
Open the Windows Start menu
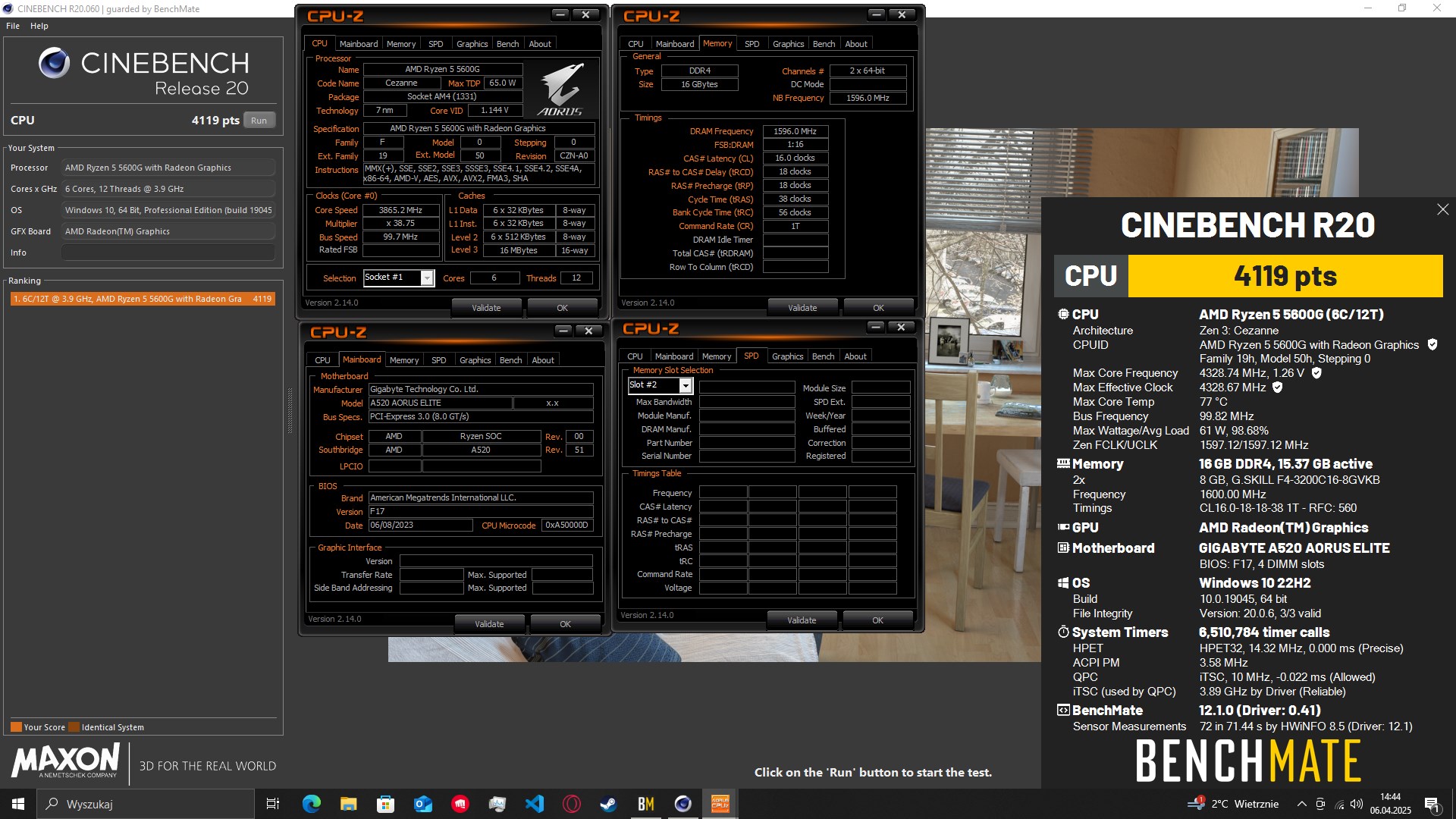(18, 804)
